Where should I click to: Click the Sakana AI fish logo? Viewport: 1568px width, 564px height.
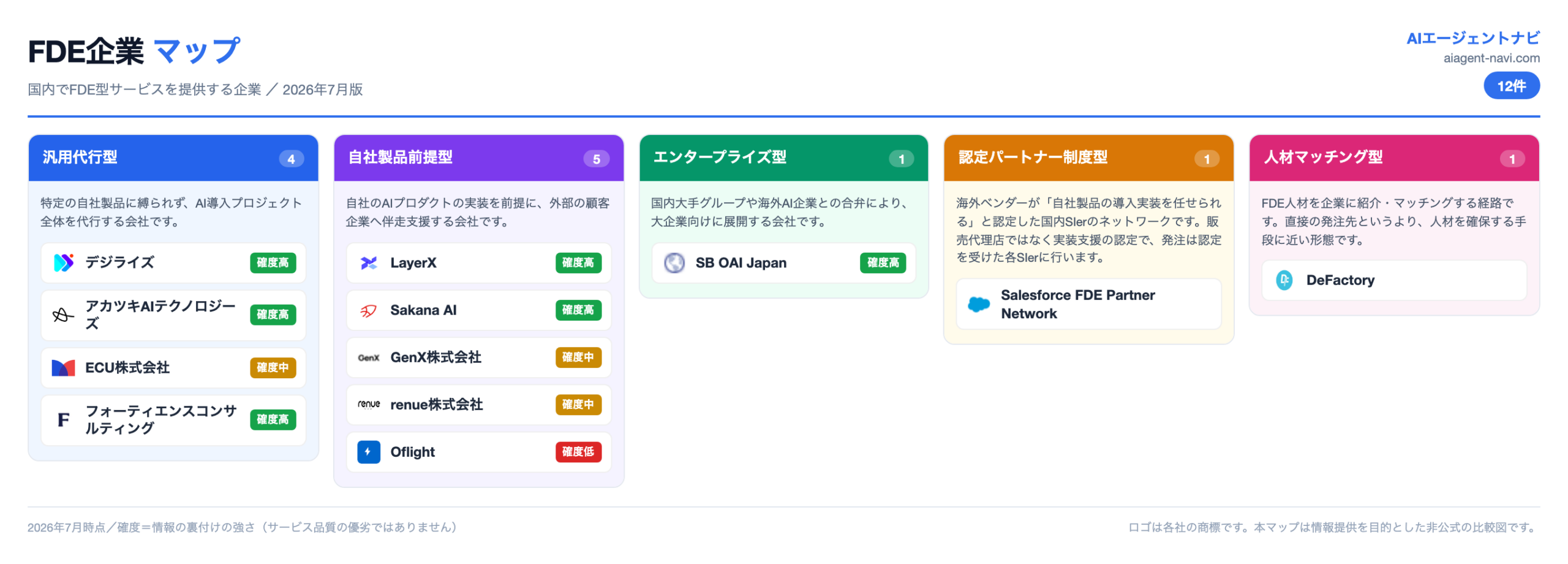pyautogui.click(x=368, y=310)
